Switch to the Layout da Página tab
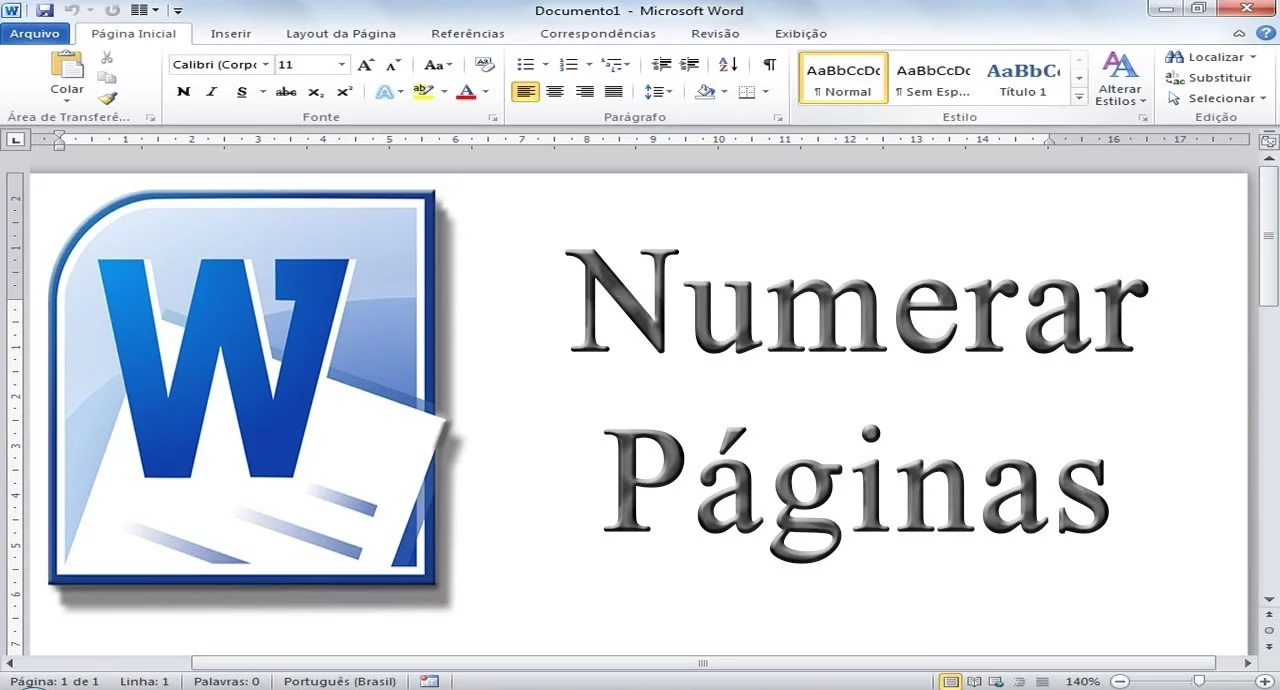This screenshot has height=690, width=1280. pos(341,33)
